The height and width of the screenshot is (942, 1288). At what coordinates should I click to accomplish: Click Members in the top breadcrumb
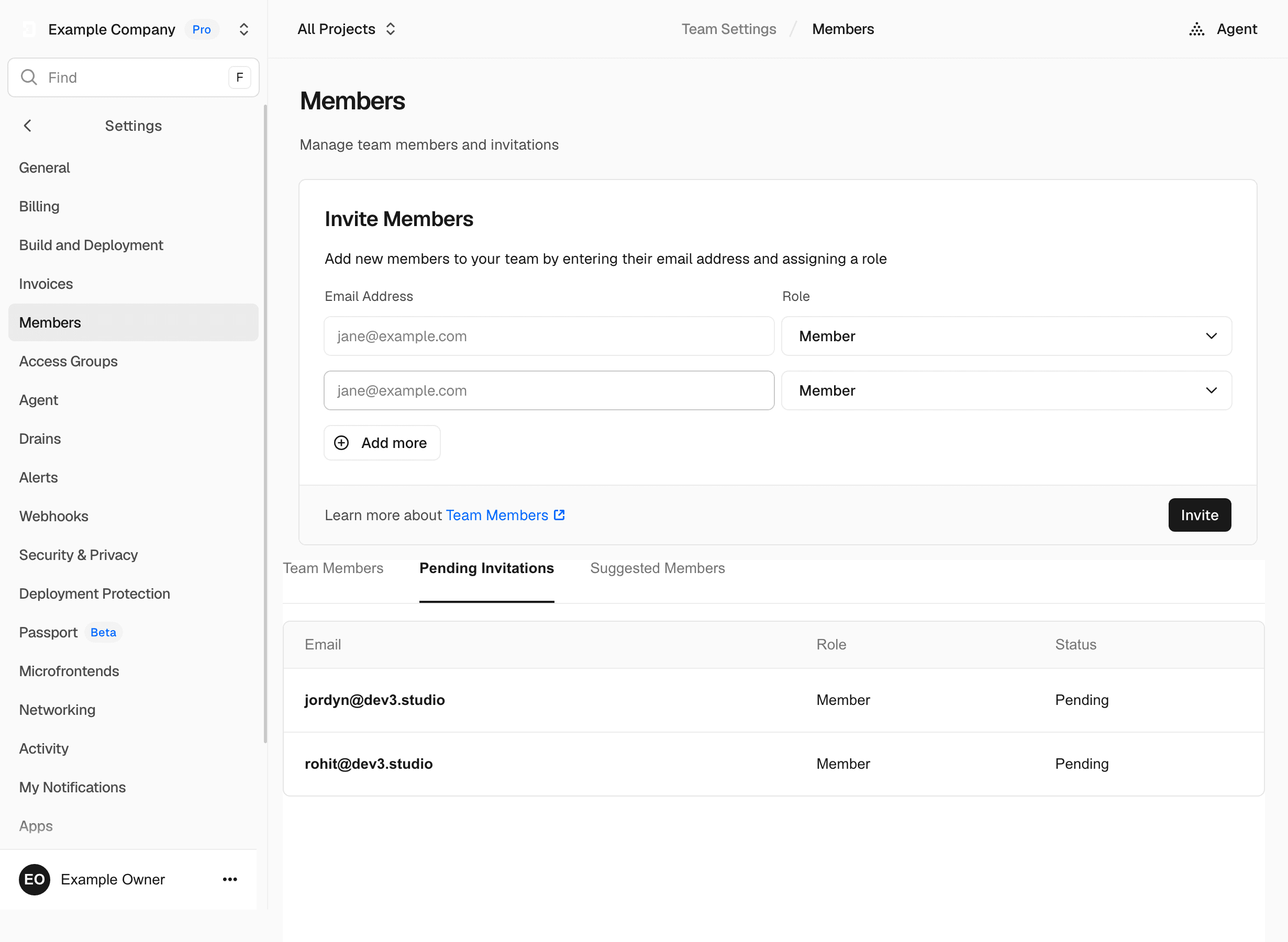pos(842,29)
